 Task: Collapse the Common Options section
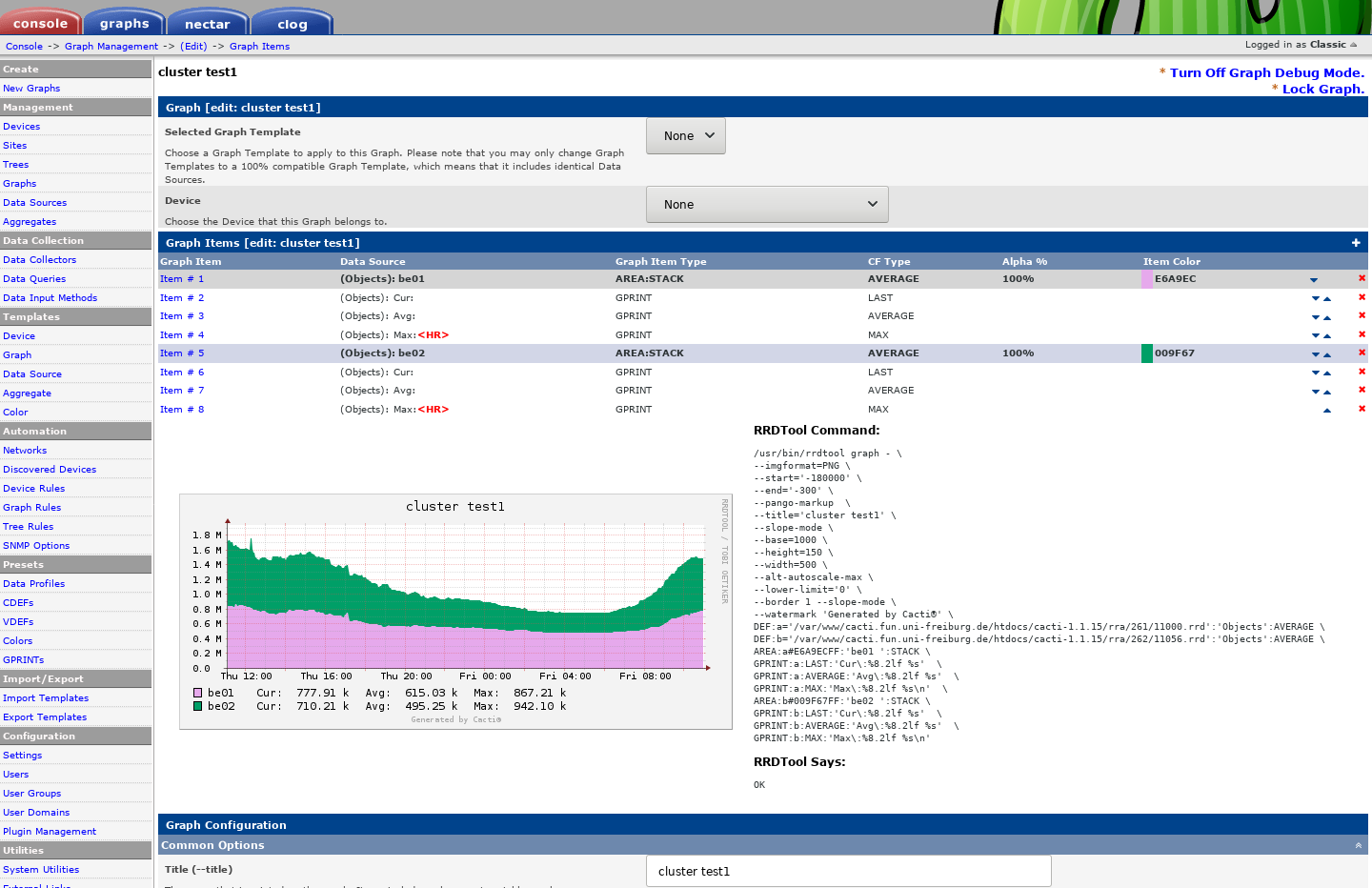click(x=1357, y=845)
